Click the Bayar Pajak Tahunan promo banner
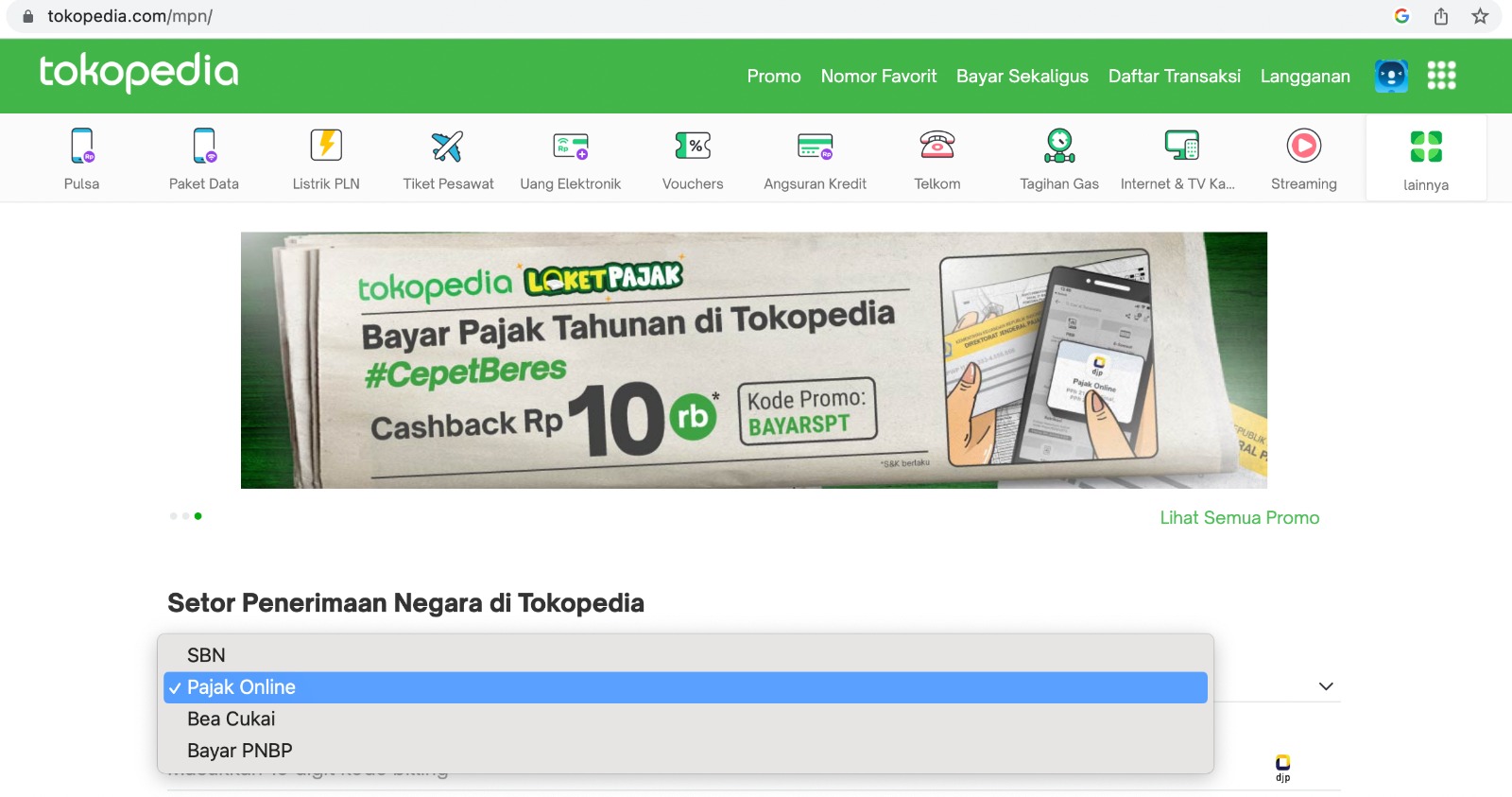The image size is (1512, 797). click(754, 360)
